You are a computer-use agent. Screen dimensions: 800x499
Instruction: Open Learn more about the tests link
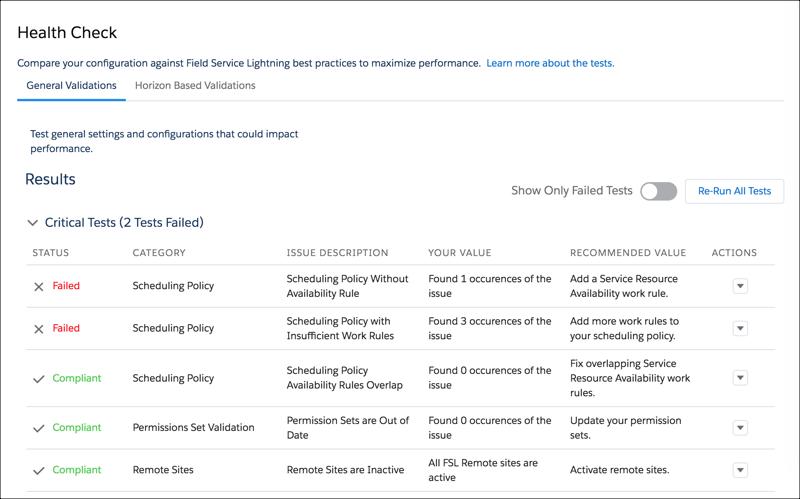(550, 63)
